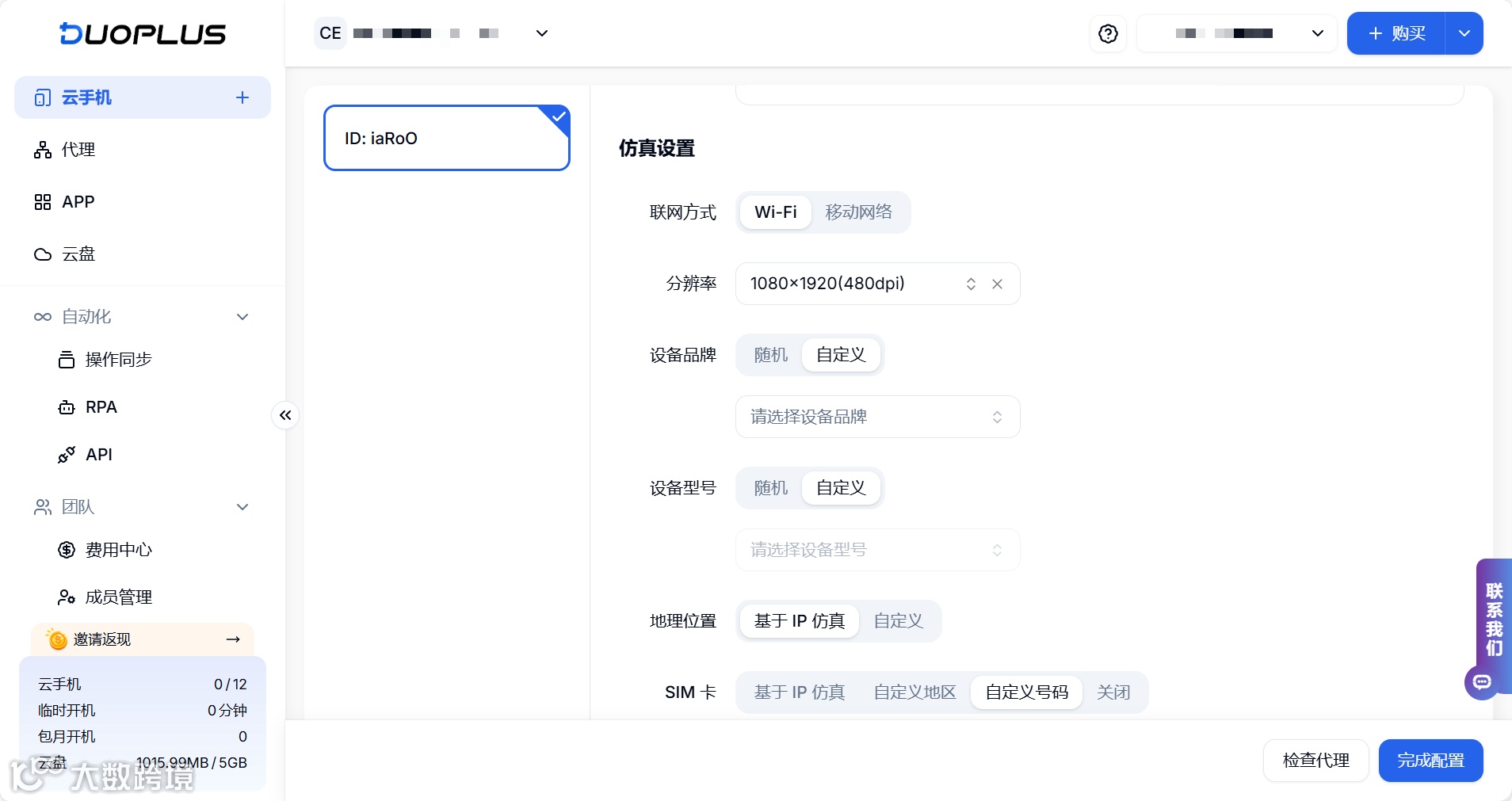This screenshot has height=801, width=1512.
Task: Set 设备型号 device model to 随机
Action: [x=770, y=488]
